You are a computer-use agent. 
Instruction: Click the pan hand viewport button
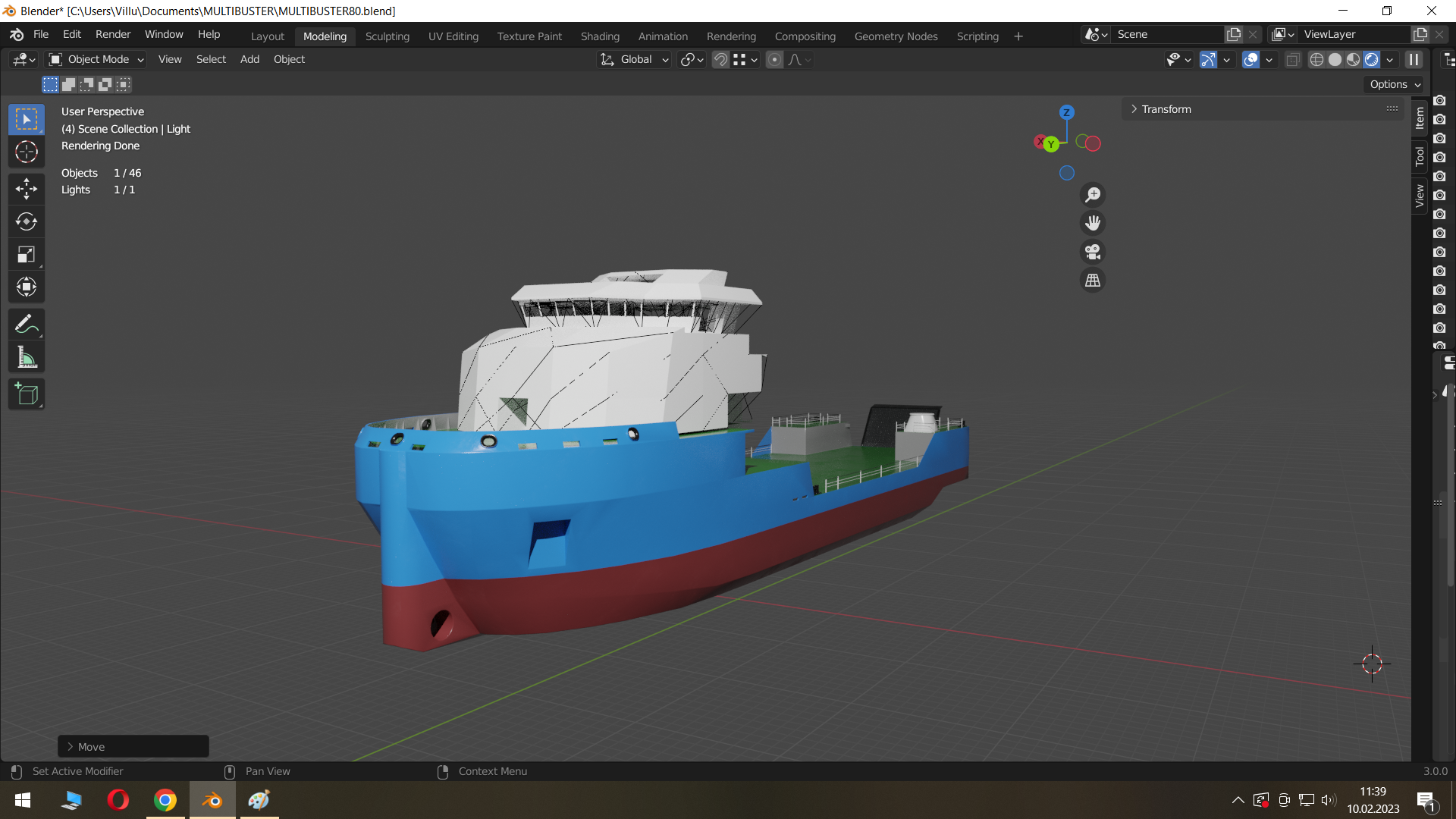pyautogui.click(x=1093, y=223)
